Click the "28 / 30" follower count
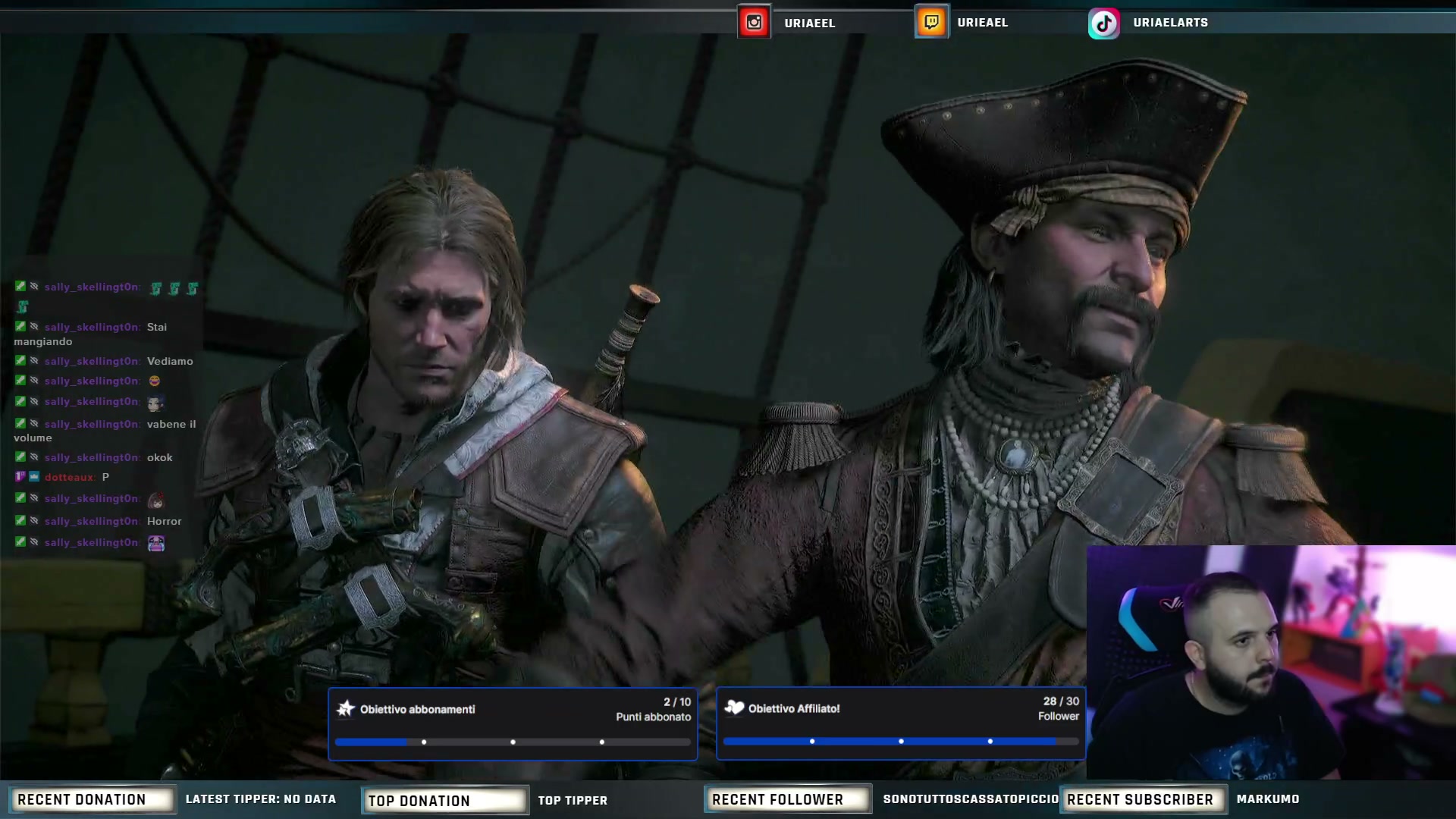 (1061, 701)
